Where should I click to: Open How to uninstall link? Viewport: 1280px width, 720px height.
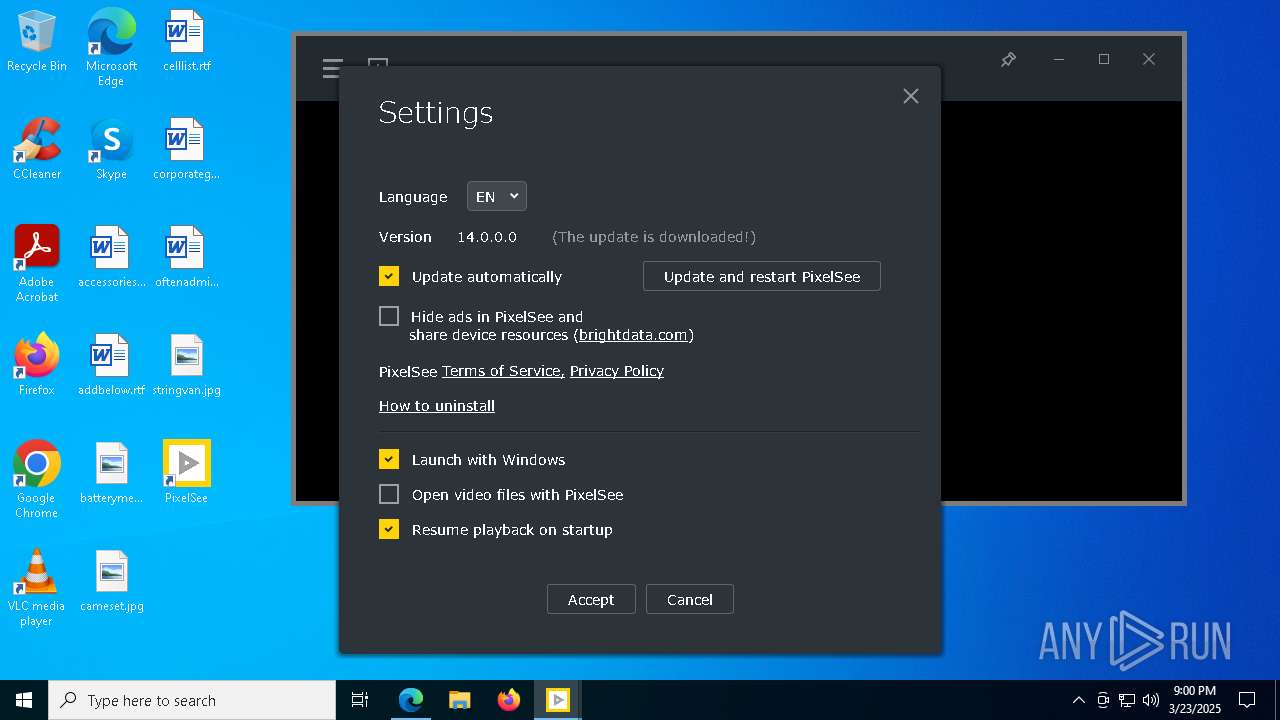coord(437,406)
